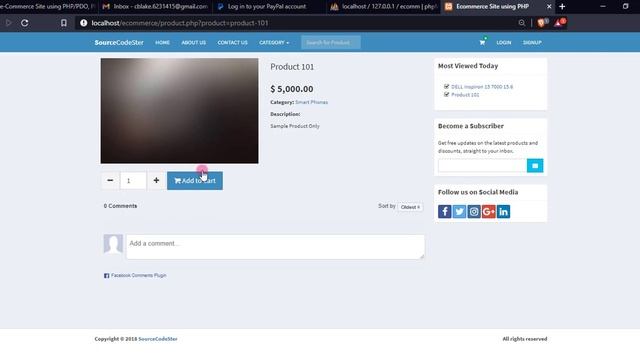Click the product image thumbnail
This screenshot has width=640, height=360.
point(180,111)
